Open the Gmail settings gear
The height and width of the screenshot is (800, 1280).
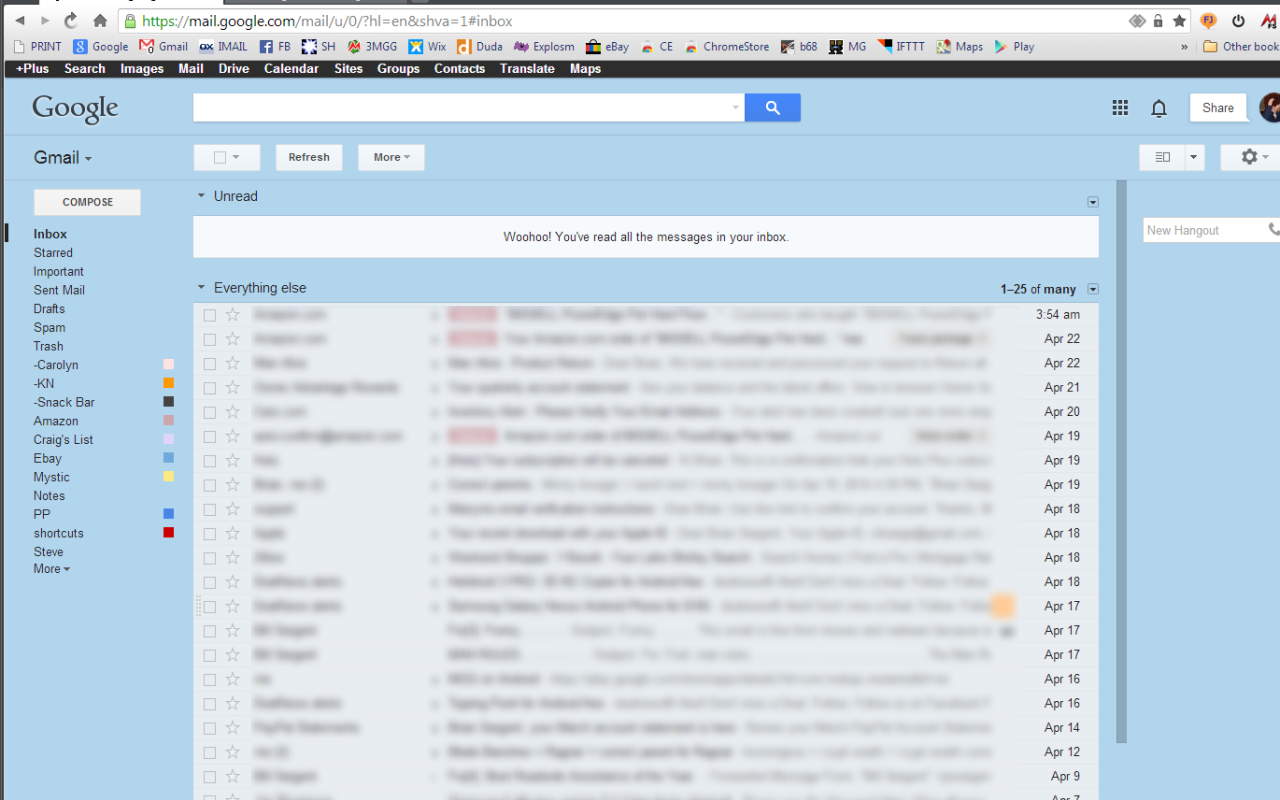click(1248, 157)
